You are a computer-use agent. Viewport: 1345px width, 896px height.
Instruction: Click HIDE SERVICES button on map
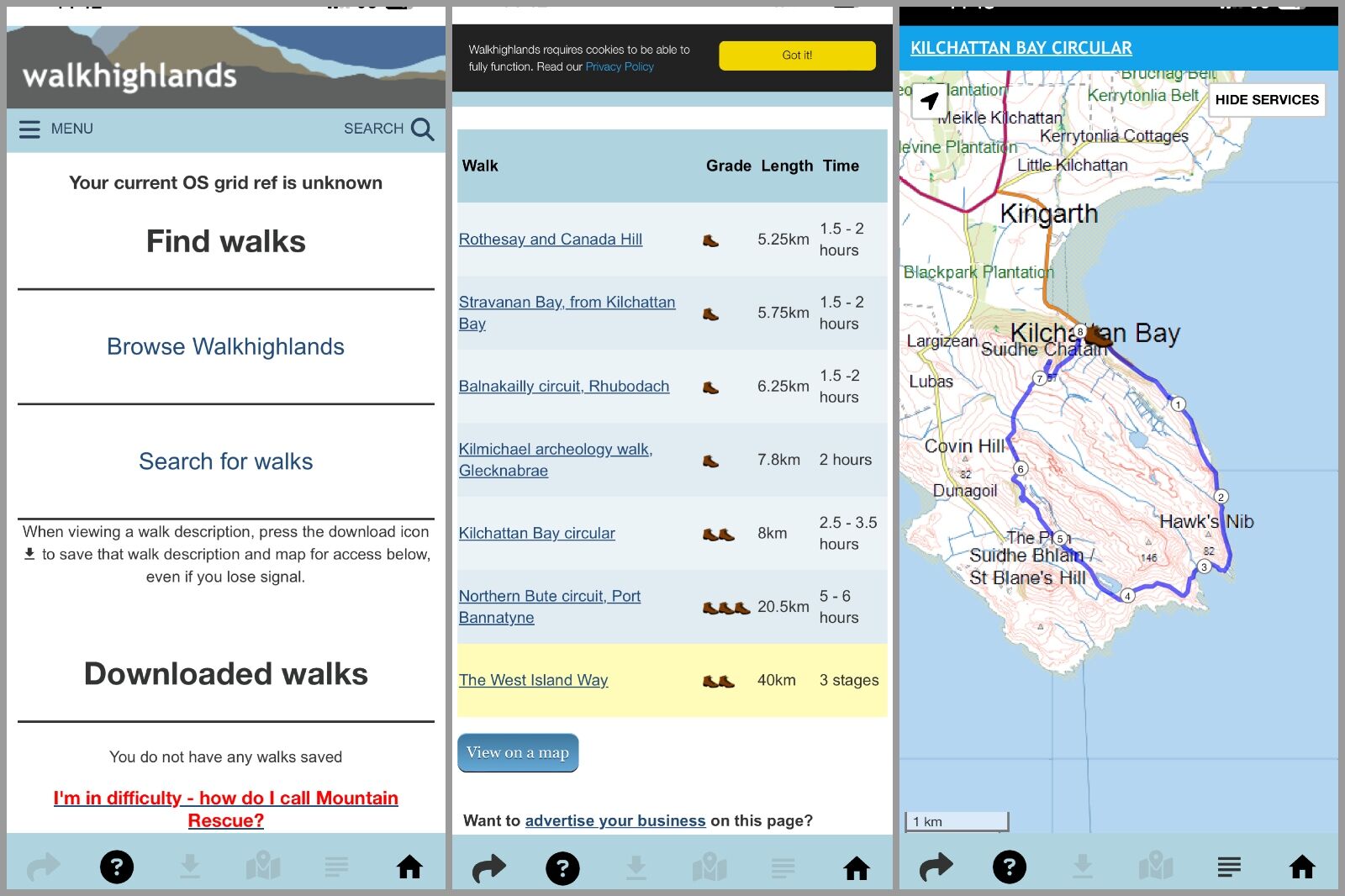pyautogui.click(x=1267, y=99)
